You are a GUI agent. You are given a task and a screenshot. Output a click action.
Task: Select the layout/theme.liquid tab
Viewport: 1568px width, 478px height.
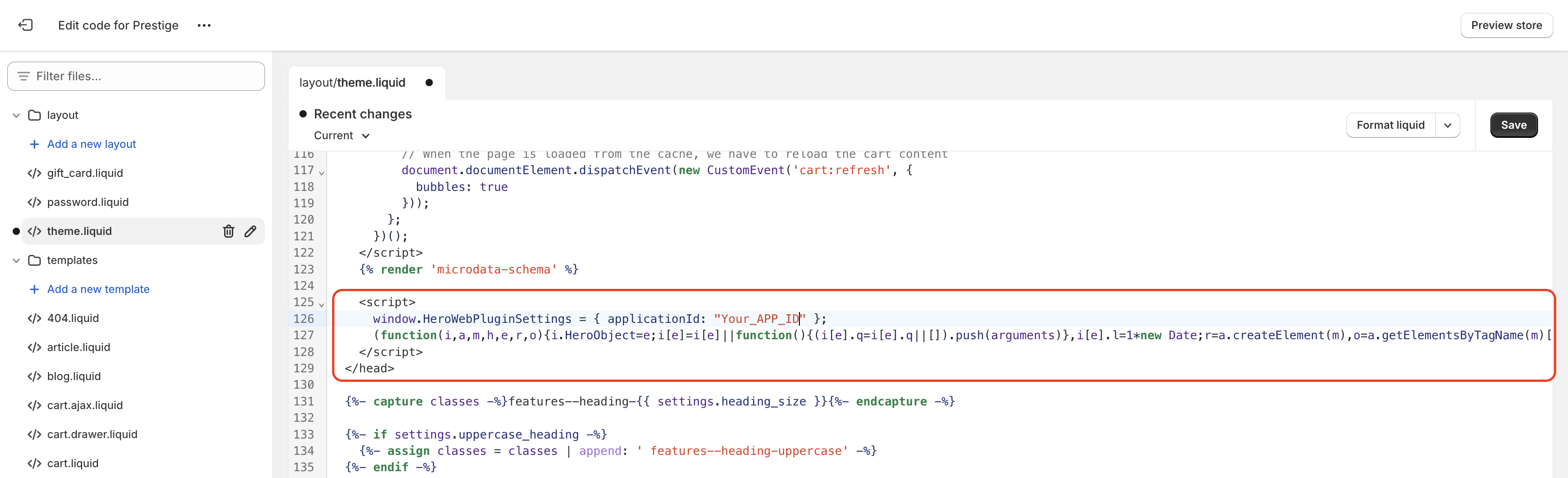tap(353, 83)
